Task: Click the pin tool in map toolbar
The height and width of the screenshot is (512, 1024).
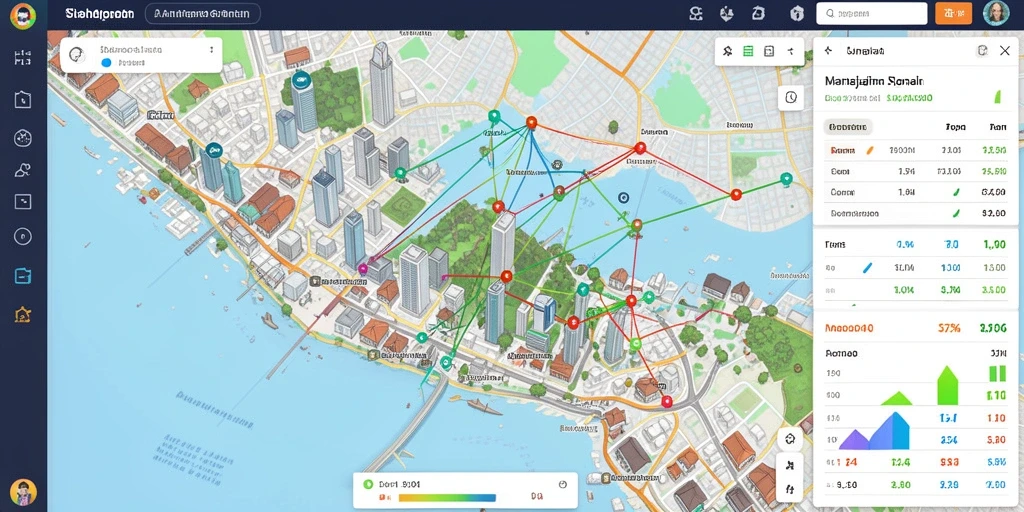Action: 728,51
